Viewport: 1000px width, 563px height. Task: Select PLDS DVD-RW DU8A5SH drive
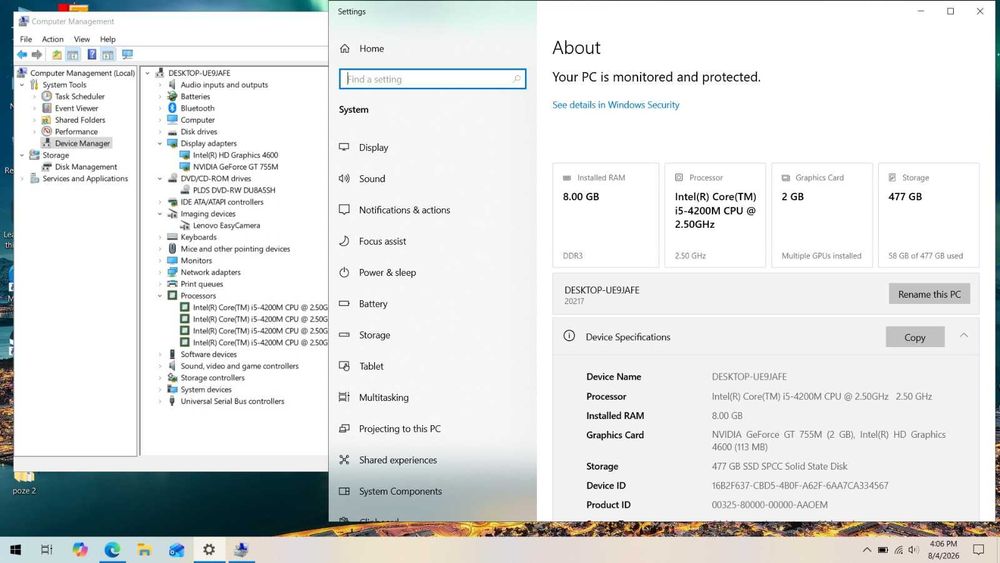pos(234,190)
